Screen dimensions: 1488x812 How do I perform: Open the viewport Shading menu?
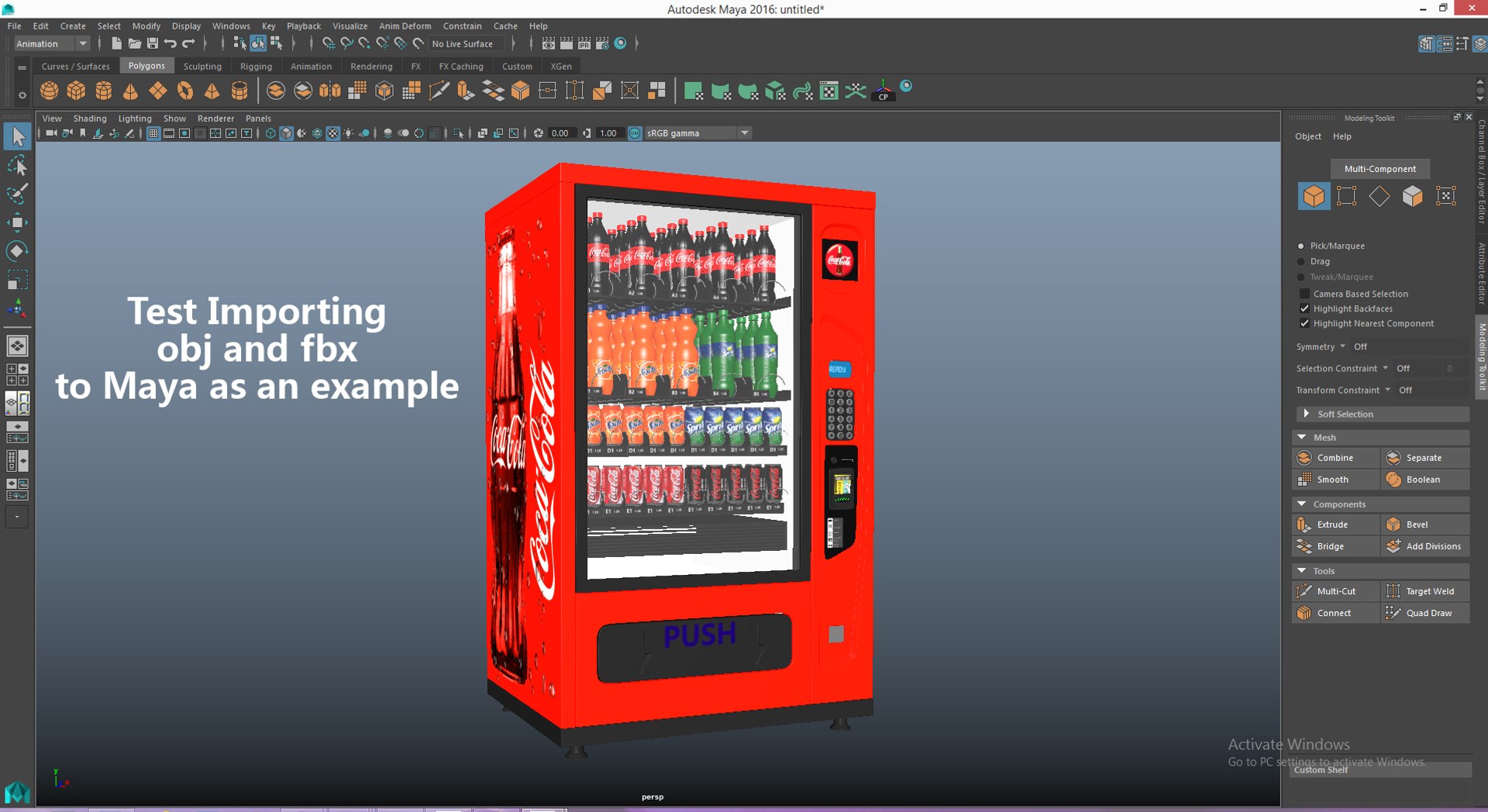90,119
